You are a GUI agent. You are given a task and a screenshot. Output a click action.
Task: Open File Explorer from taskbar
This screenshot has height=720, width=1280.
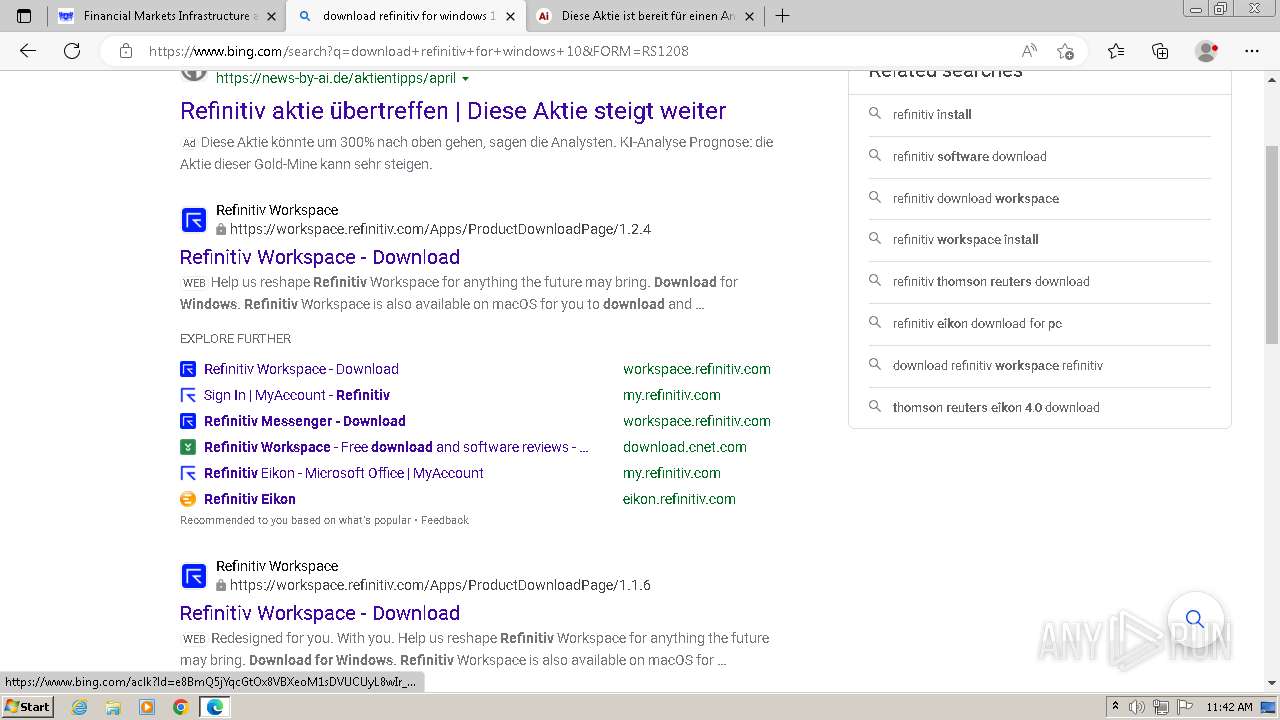[113, 707]
